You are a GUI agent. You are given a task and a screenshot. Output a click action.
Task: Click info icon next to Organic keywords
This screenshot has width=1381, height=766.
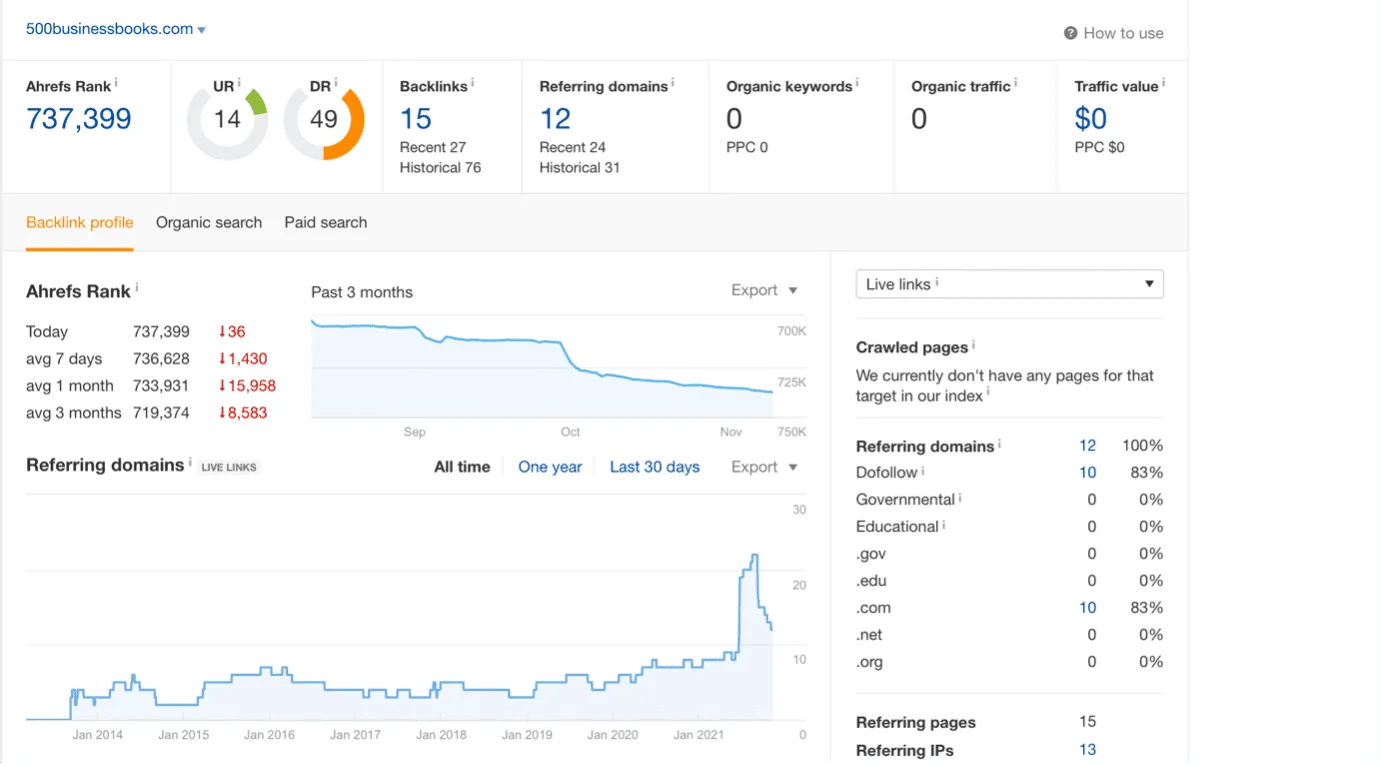pos(857,83)
